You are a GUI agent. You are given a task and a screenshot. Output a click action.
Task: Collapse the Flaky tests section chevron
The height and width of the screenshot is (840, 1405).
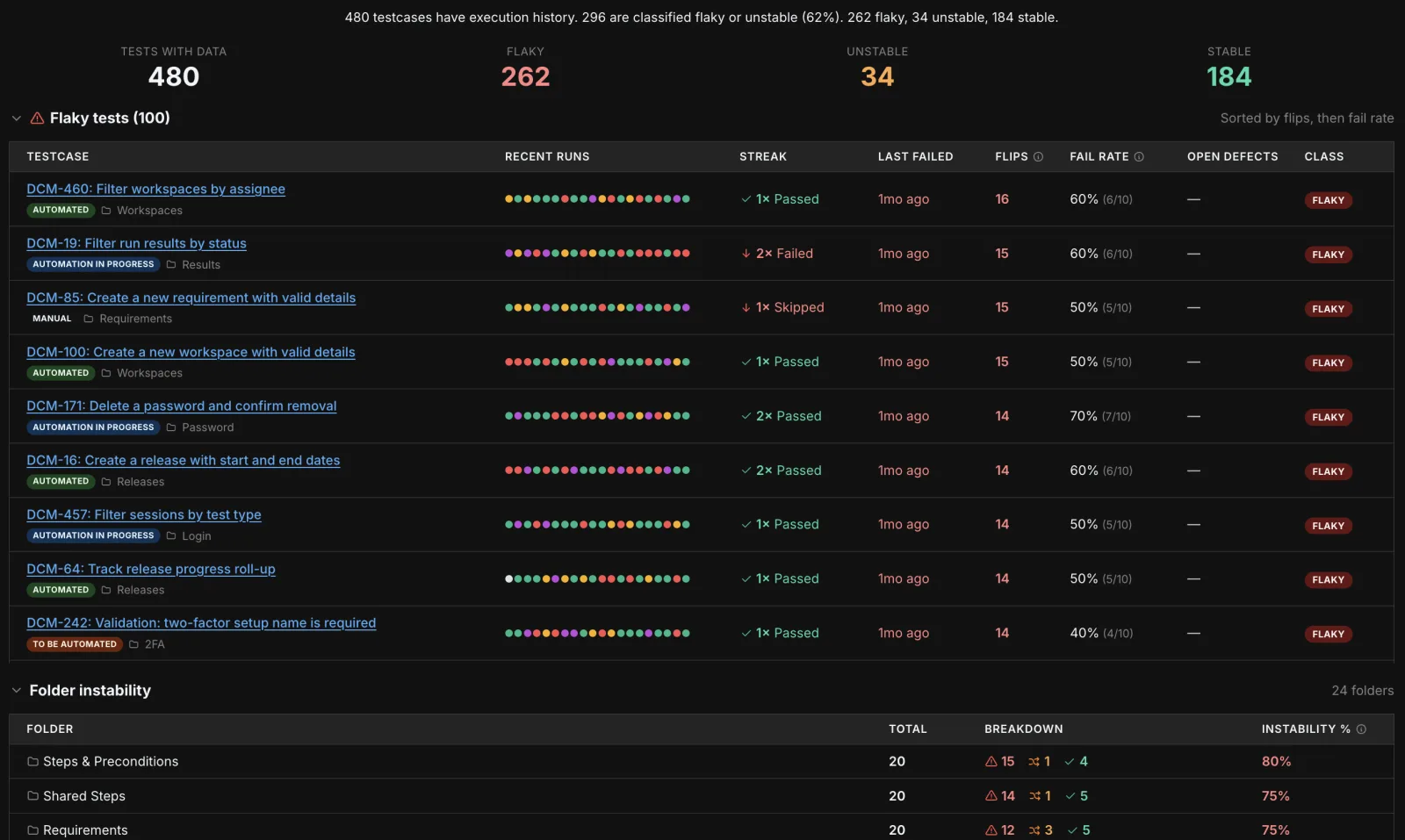(17, 118)
